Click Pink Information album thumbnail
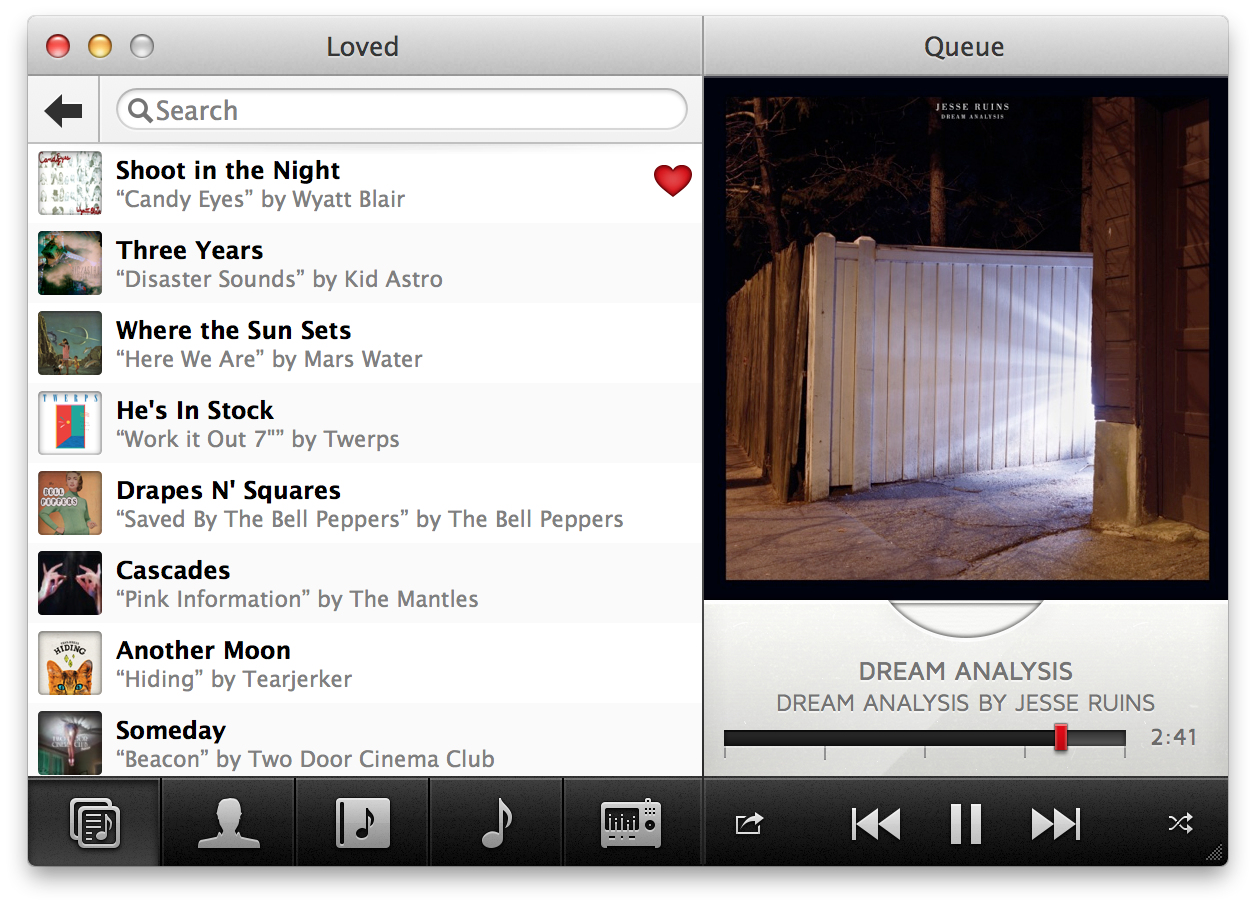Screen dimensions: 1256x906 (70, 583)
